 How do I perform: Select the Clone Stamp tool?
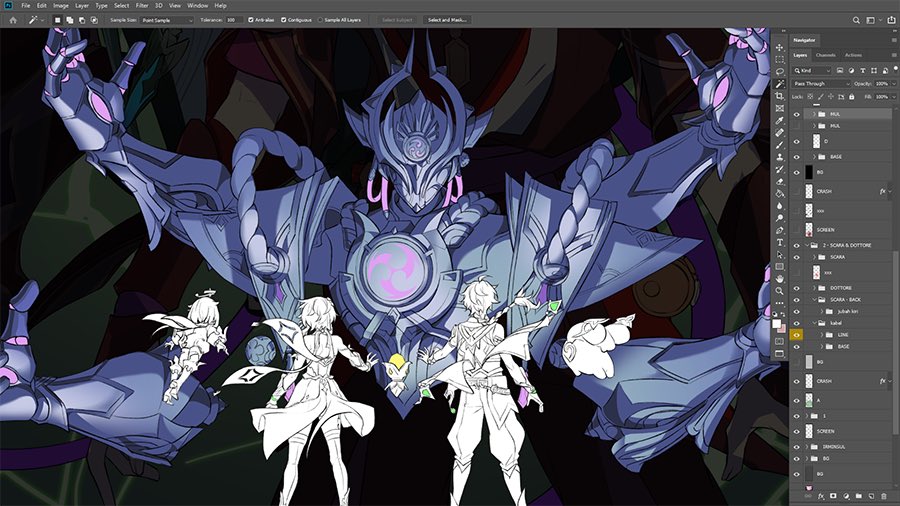click(779, 157)
